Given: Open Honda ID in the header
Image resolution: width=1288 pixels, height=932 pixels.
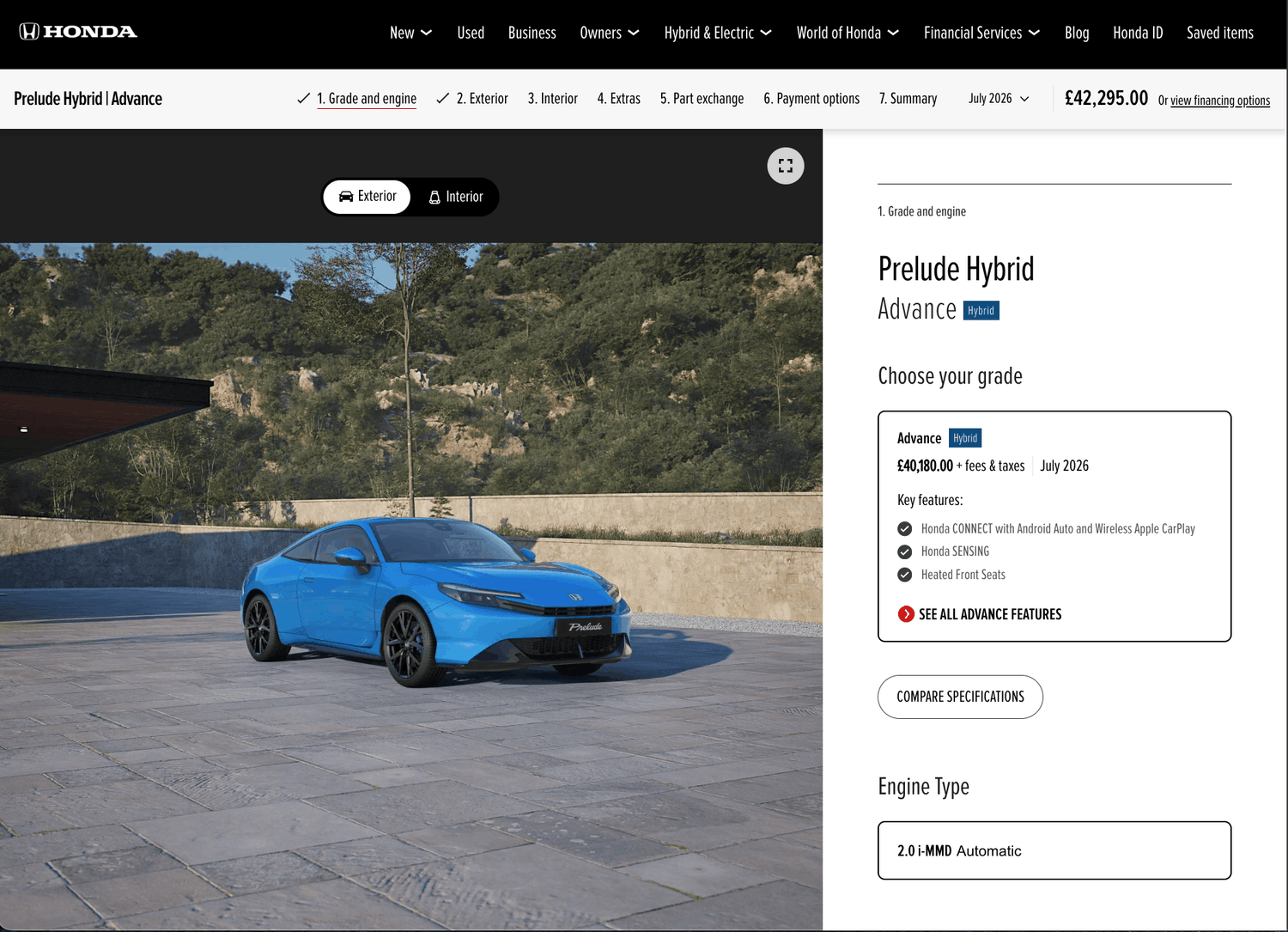Looking at the screenshot, I should point(1138,33).
